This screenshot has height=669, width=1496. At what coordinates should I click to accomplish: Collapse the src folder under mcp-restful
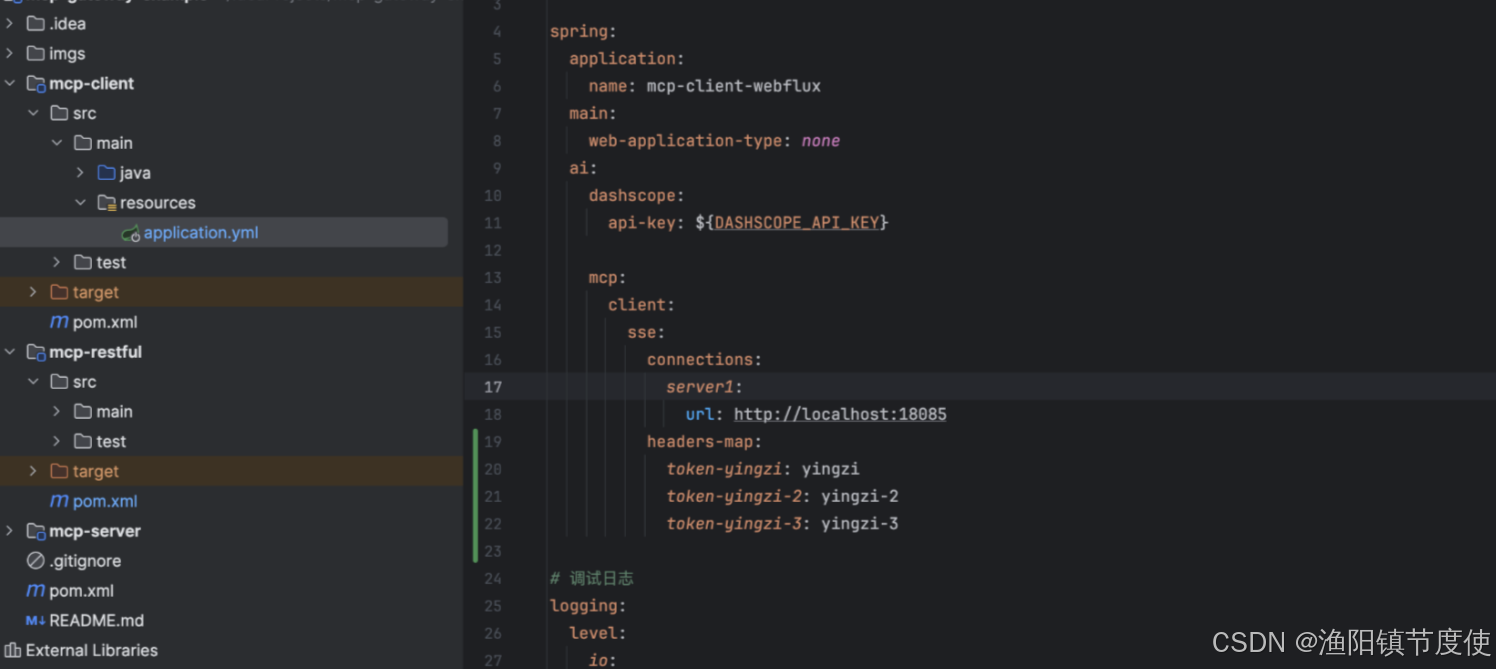(33, 382)
